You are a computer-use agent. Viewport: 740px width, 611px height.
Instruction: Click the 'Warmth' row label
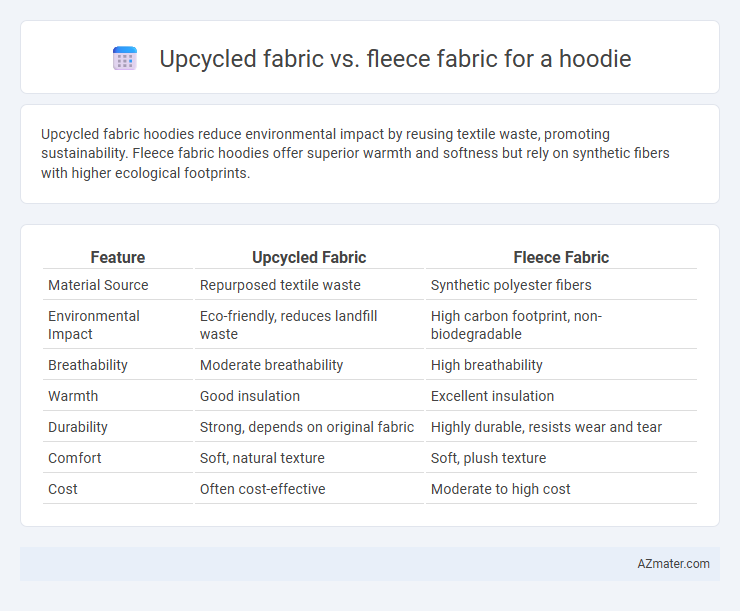coord(73,396)
